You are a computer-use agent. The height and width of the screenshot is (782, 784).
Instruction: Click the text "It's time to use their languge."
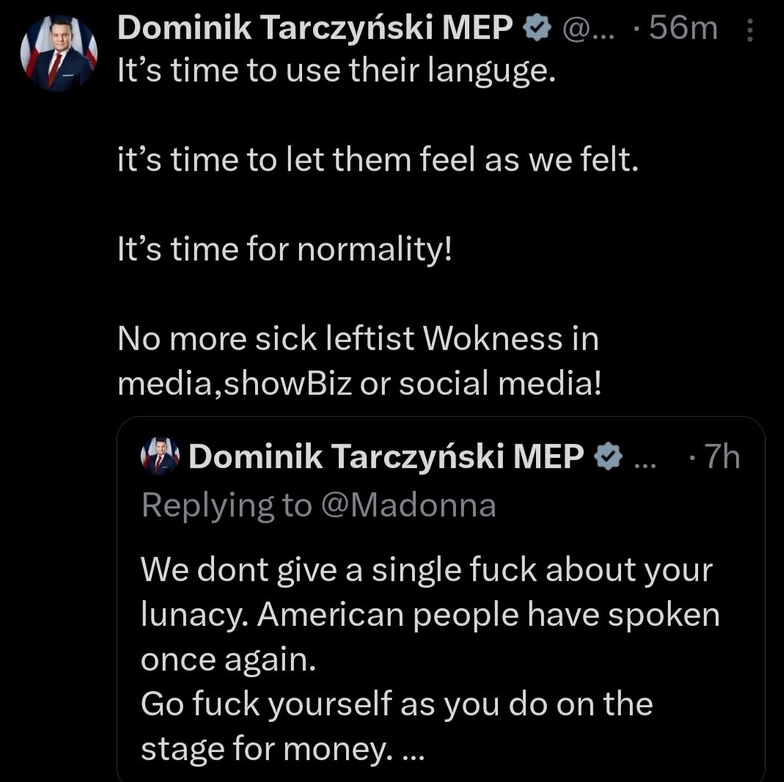click(335, 73)
